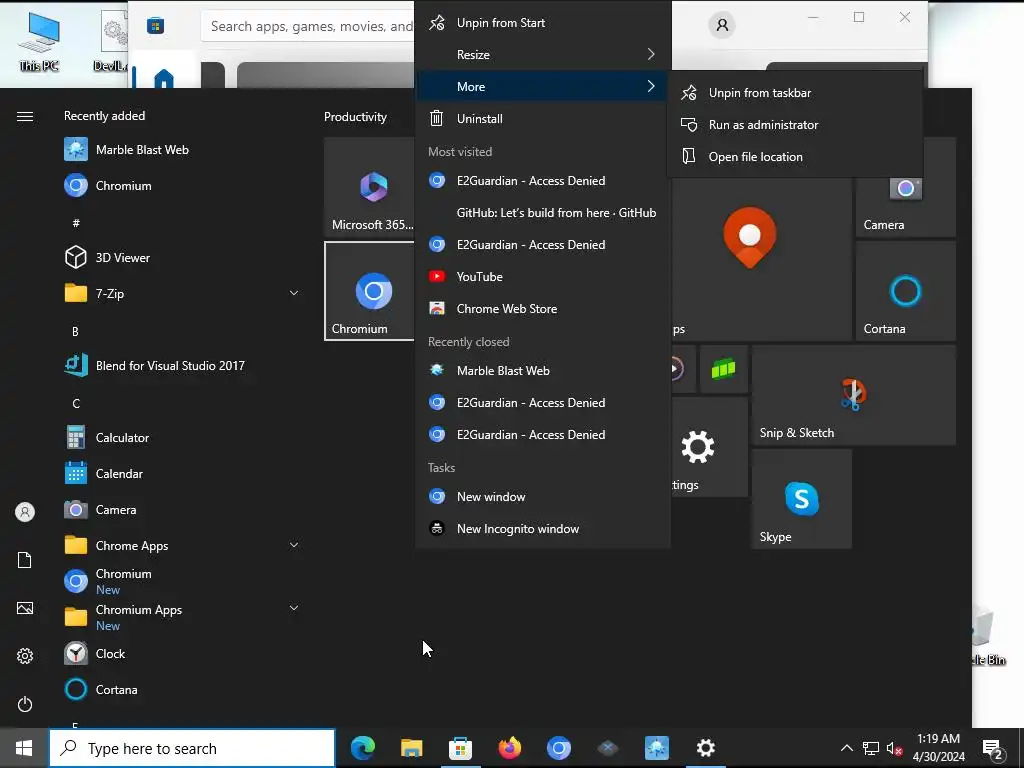Select Unpin from Start

click(x=543, y=23)
